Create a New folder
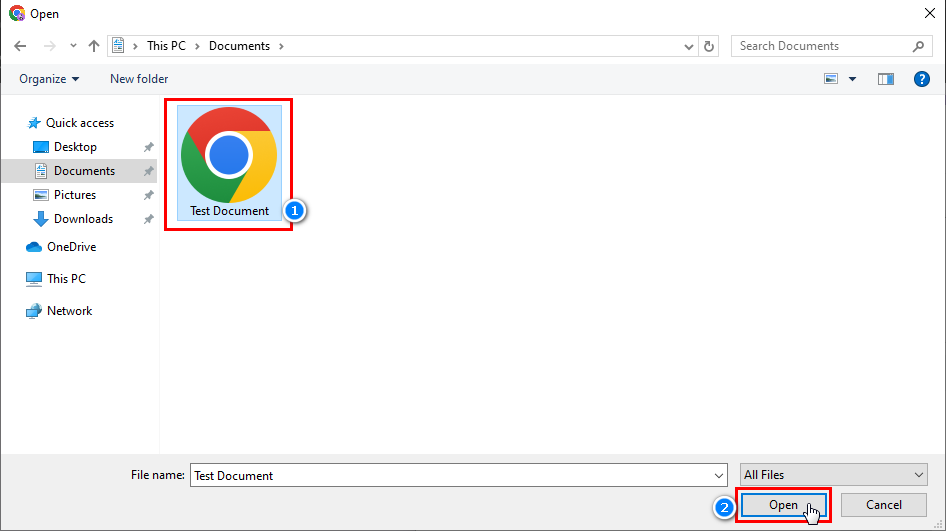 [139, 79]
